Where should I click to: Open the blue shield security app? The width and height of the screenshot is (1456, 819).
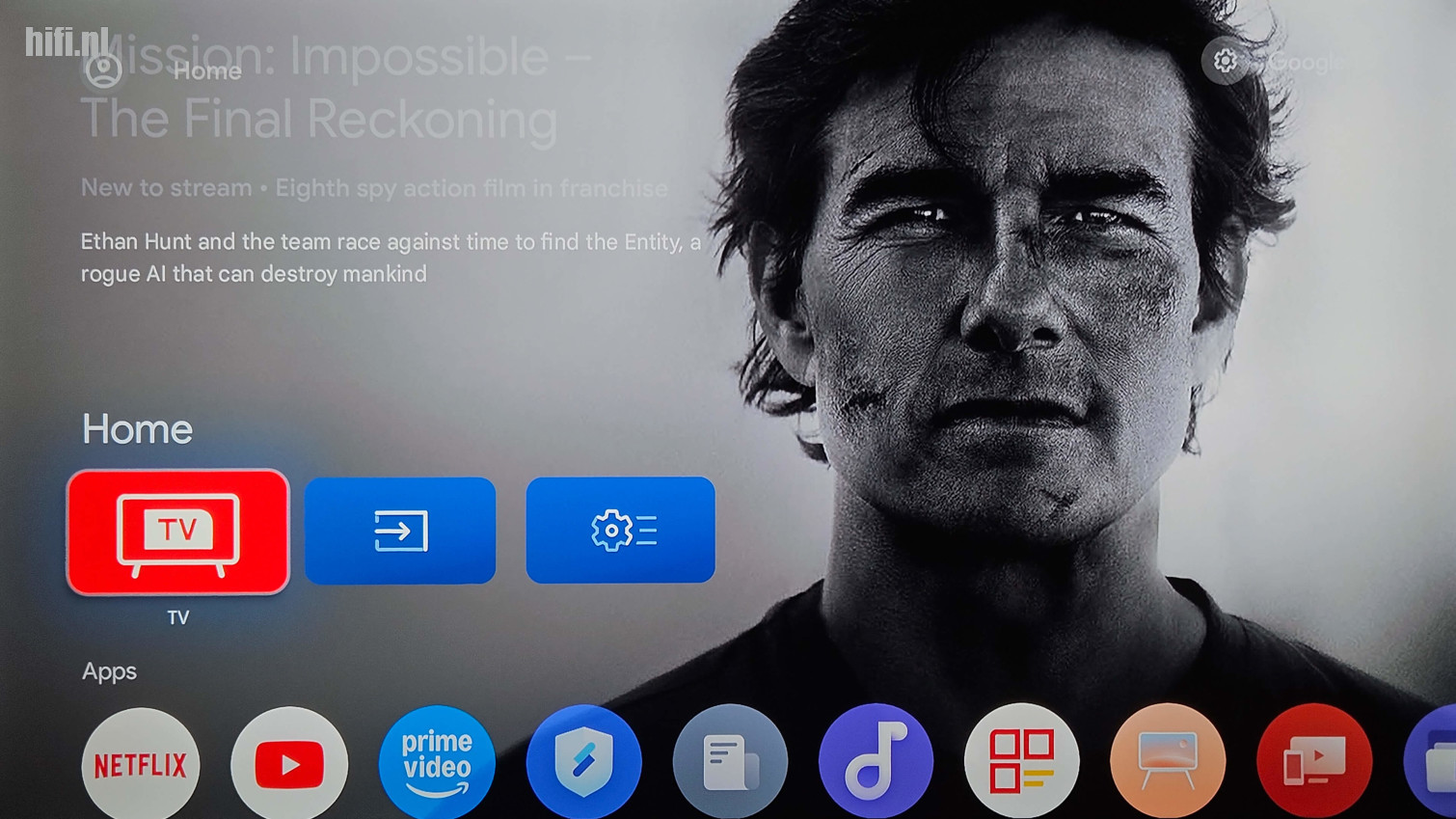tap(583, 762)
